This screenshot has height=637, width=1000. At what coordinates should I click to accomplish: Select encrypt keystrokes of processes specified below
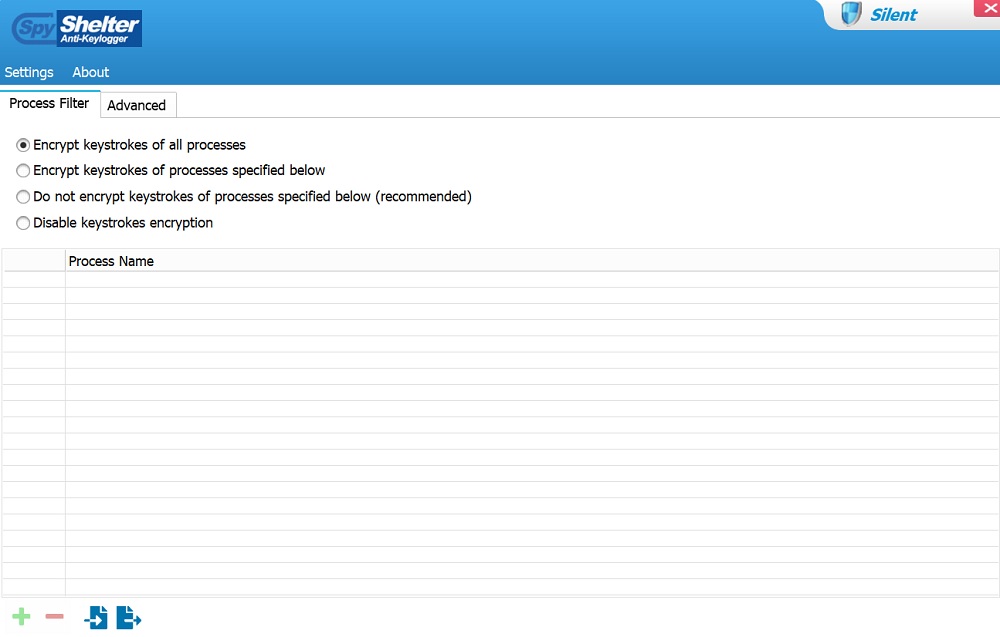pyautogui.click(x=22, y=170)
